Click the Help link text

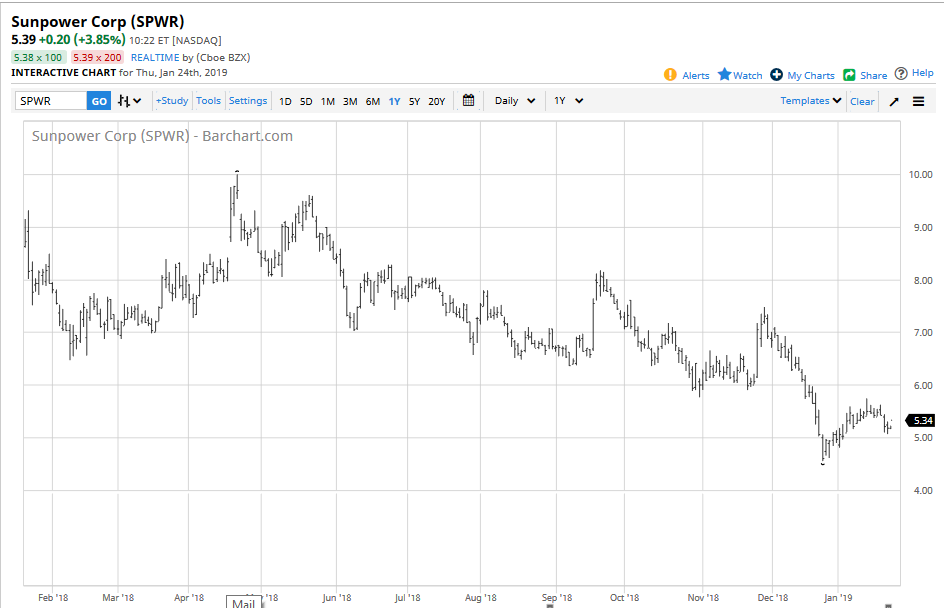coord(922,73)
